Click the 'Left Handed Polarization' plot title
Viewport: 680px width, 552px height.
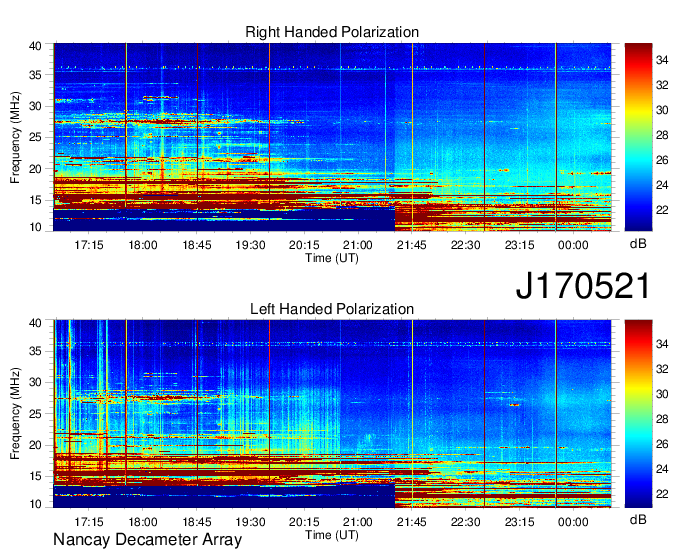(x=332, y=309)
